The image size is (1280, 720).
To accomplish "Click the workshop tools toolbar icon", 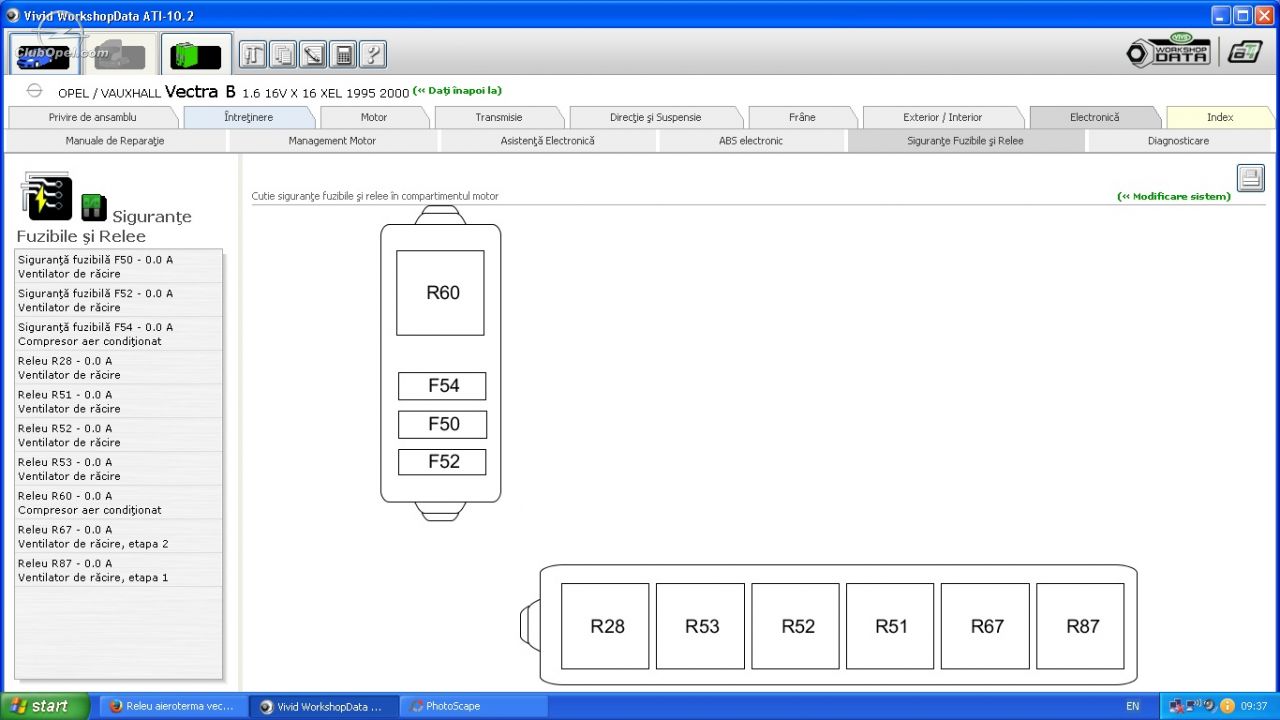I will [253, 55].
